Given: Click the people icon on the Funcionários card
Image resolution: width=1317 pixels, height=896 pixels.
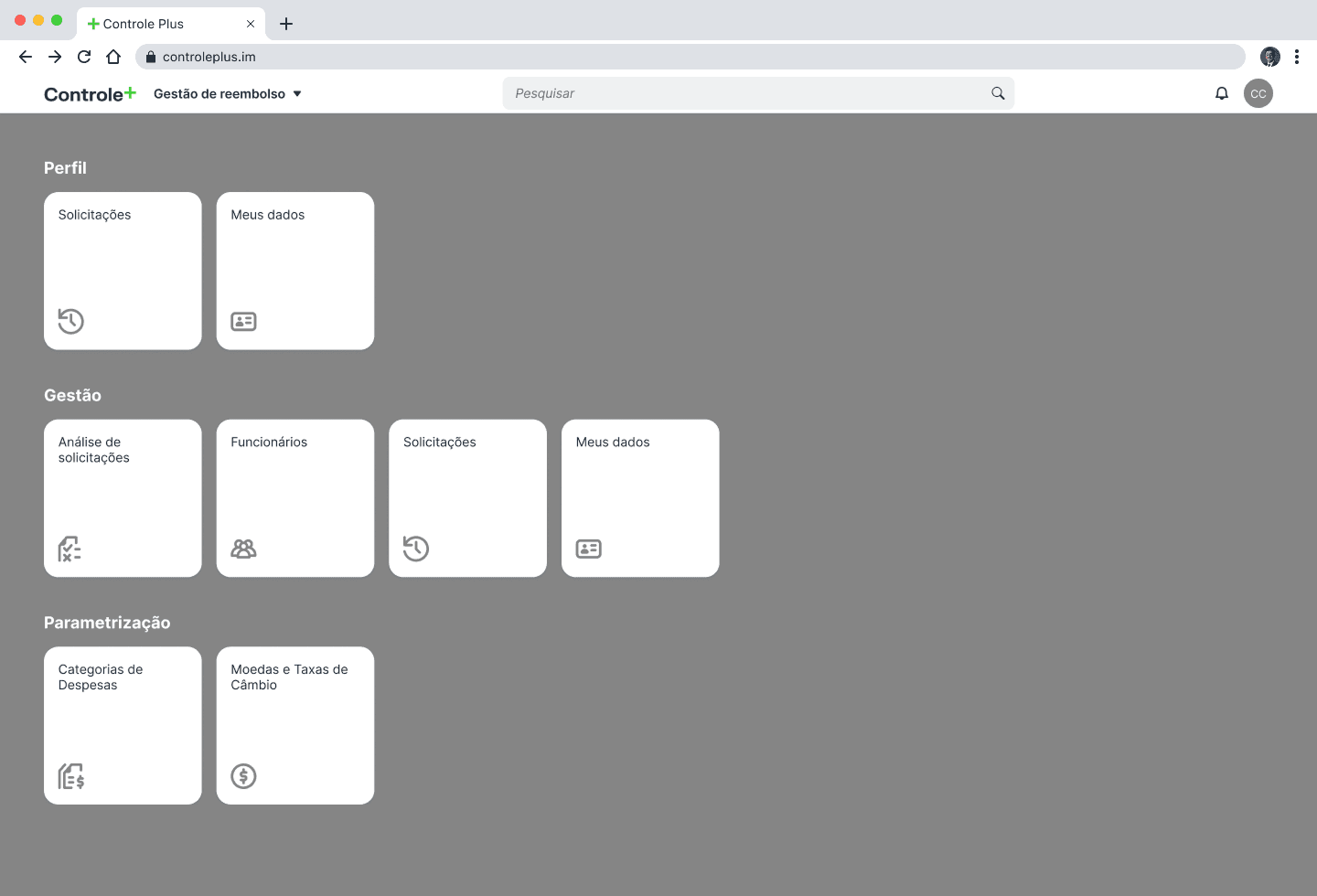Looking at the screenshot, I should point(243,549).
